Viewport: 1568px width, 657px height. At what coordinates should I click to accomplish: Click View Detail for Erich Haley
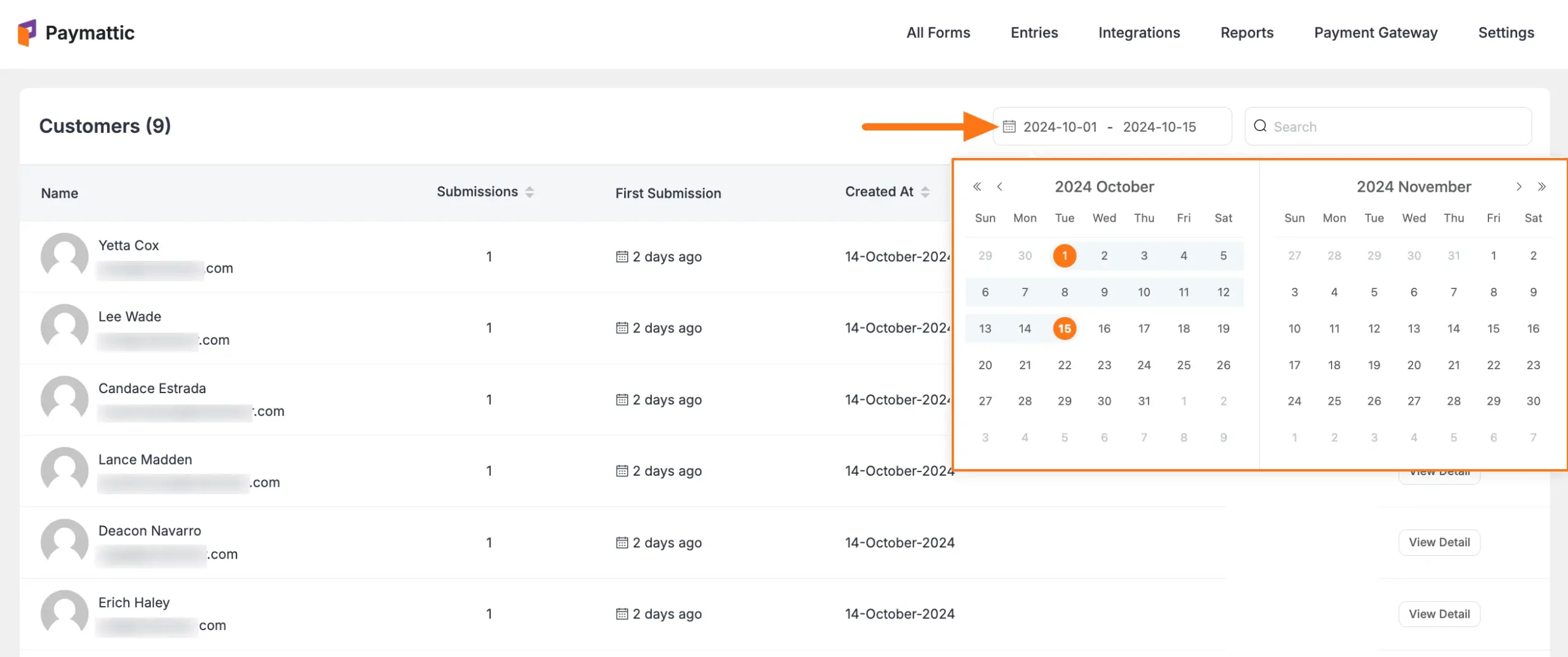pyautogui.click(x=1439, y=614)
